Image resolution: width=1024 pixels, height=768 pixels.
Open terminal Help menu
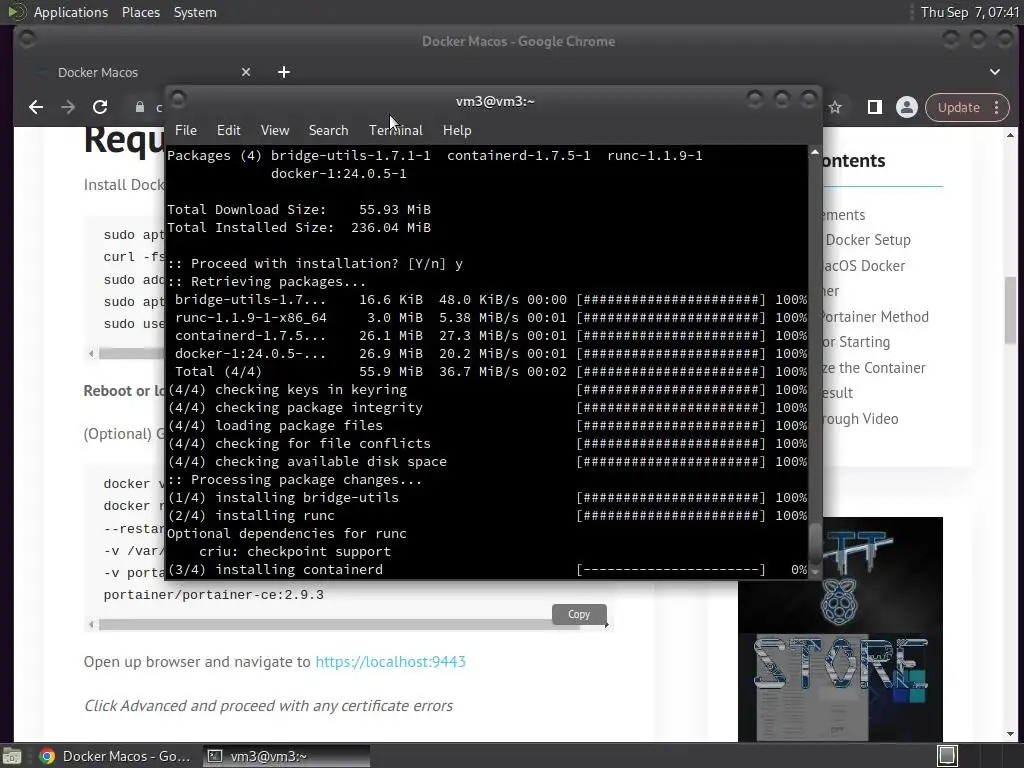(x=457, y=130)
